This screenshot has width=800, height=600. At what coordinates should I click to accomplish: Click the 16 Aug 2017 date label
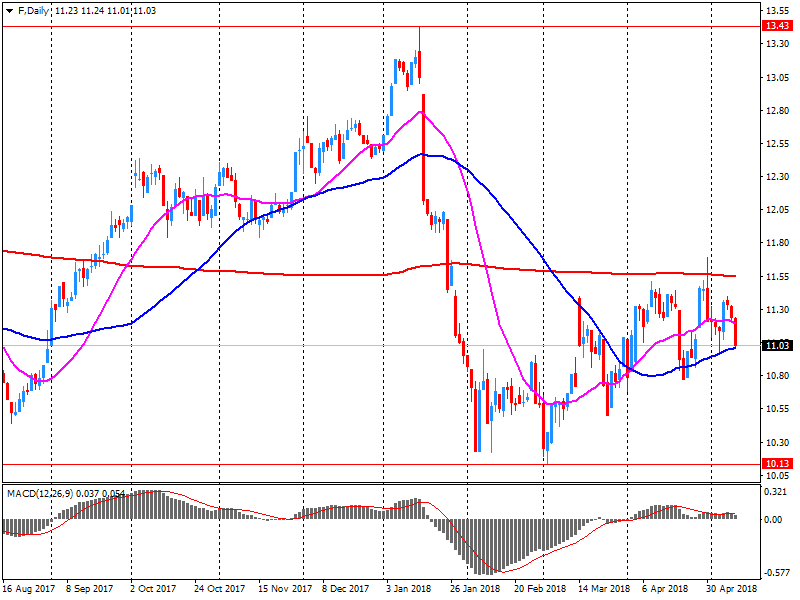tap(29, 589)
